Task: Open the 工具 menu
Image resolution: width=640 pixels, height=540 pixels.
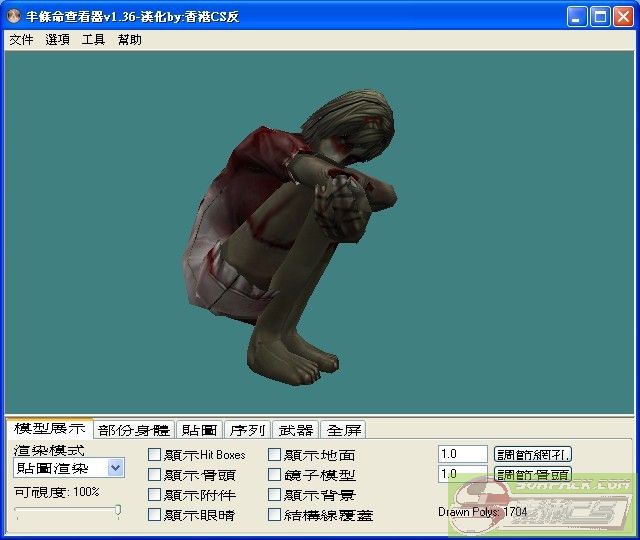Action: click(93, 40)
